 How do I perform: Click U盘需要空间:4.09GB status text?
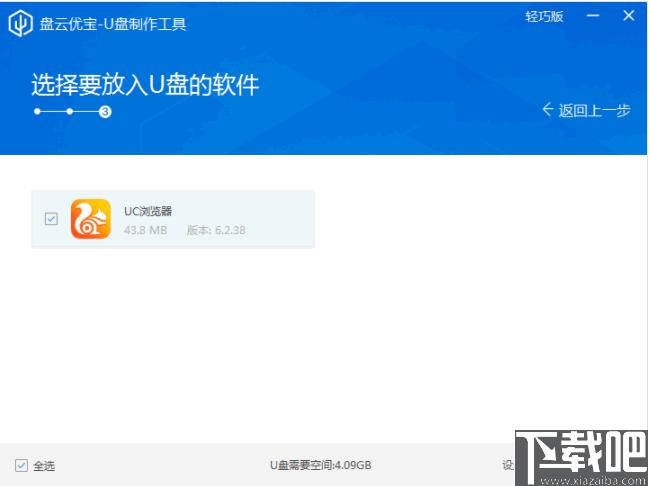point(321,465)
